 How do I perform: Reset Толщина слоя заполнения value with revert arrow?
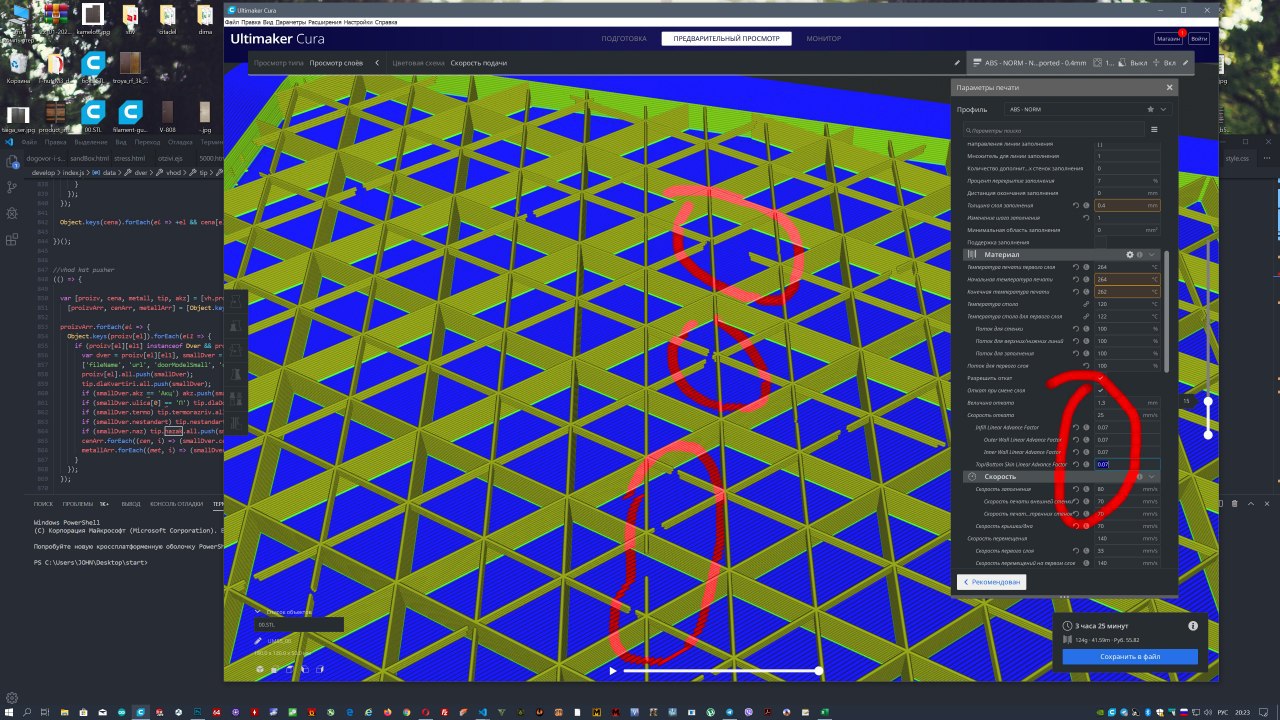pyautogui.click(x=1076, y=205)
